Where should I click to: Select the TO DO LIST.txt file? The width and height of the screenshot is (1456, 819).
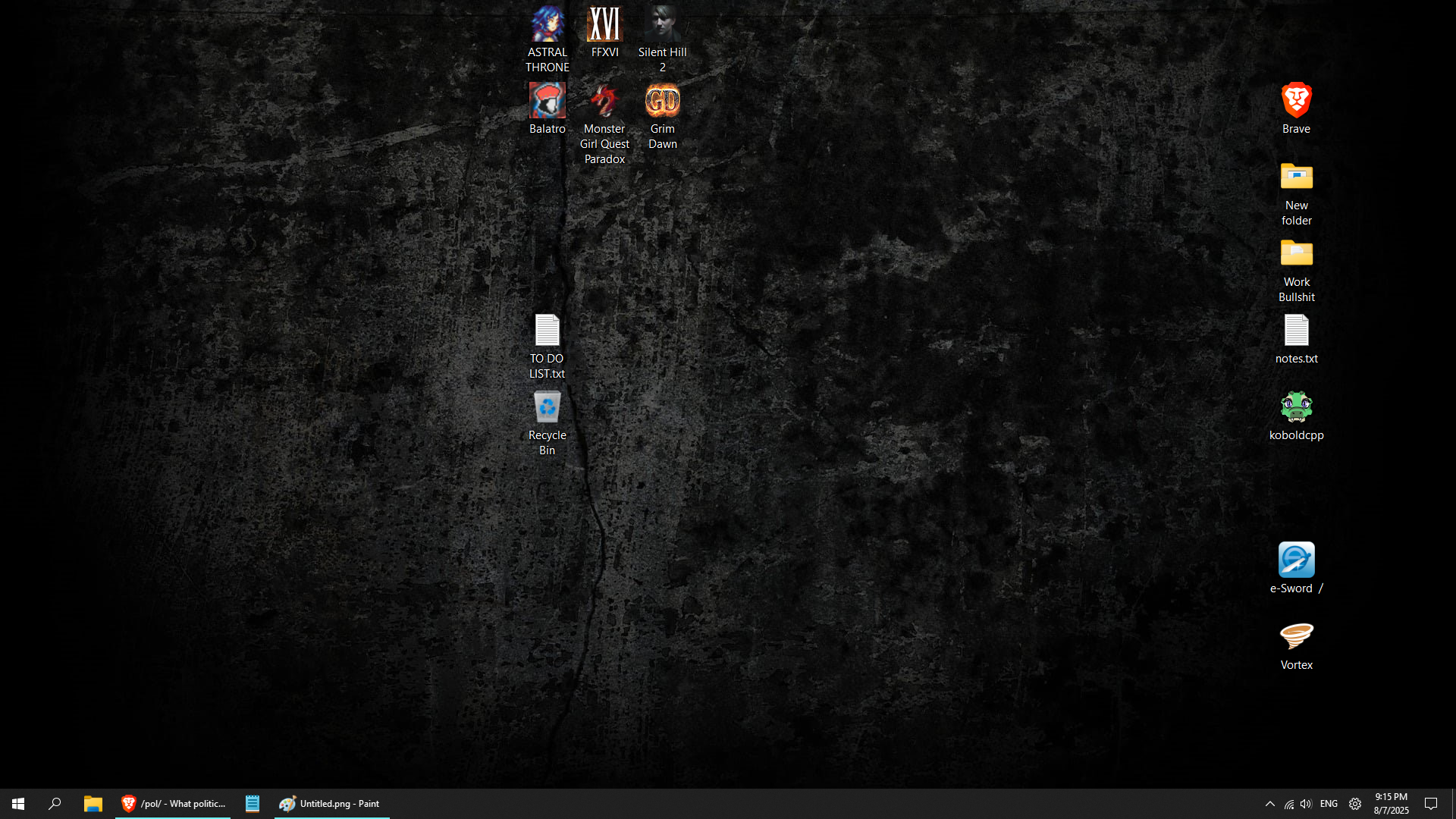point(547,346)
